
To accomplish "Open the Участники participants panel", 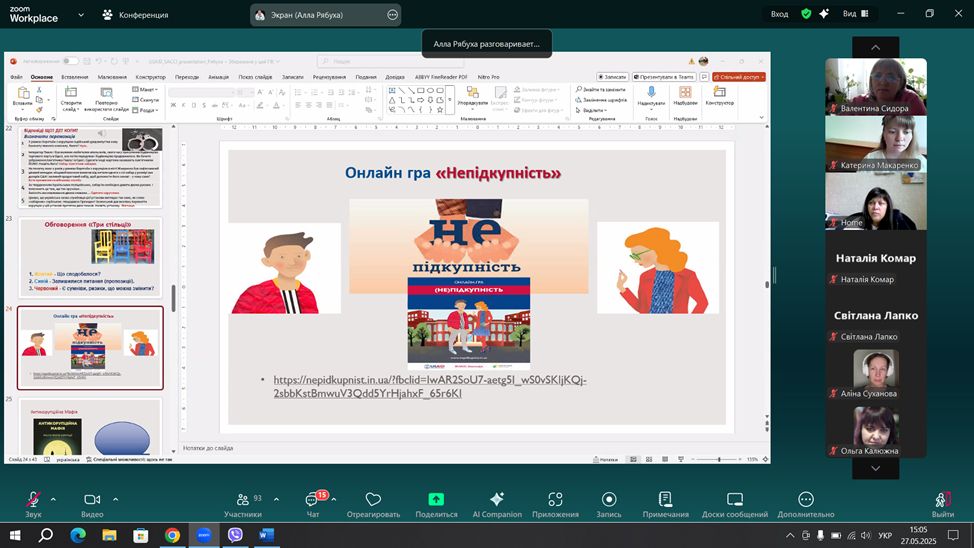I will pyautogui.click(x=242, y=500).
